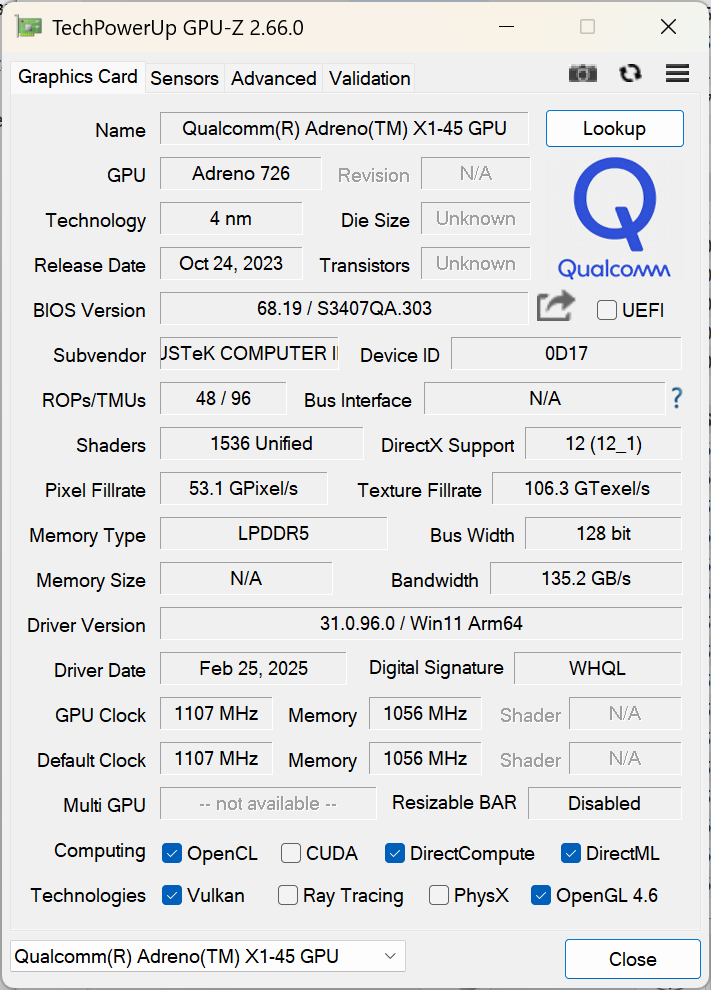The image size is (711, 990).
Task: Click the Bandwidth field 135.2 GB/s
Action: (x=586, y=578)
